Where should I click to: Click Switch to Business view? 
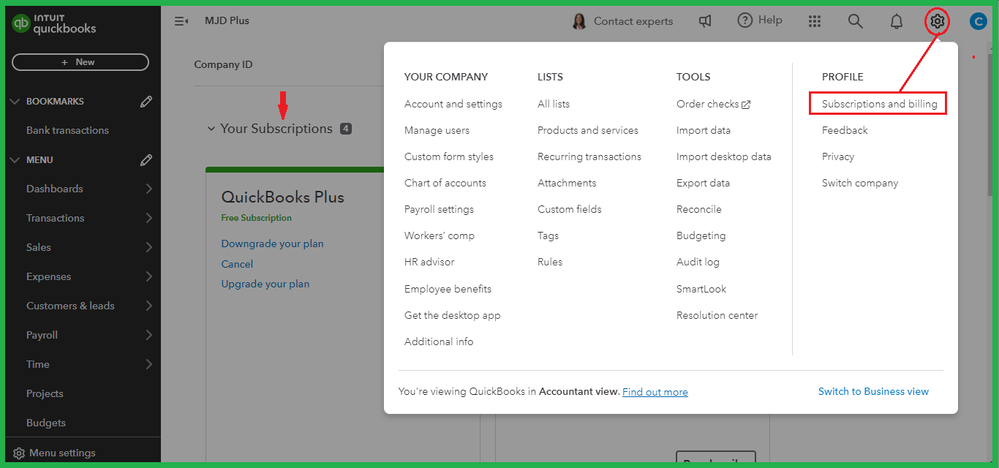[x=873, y=391]
